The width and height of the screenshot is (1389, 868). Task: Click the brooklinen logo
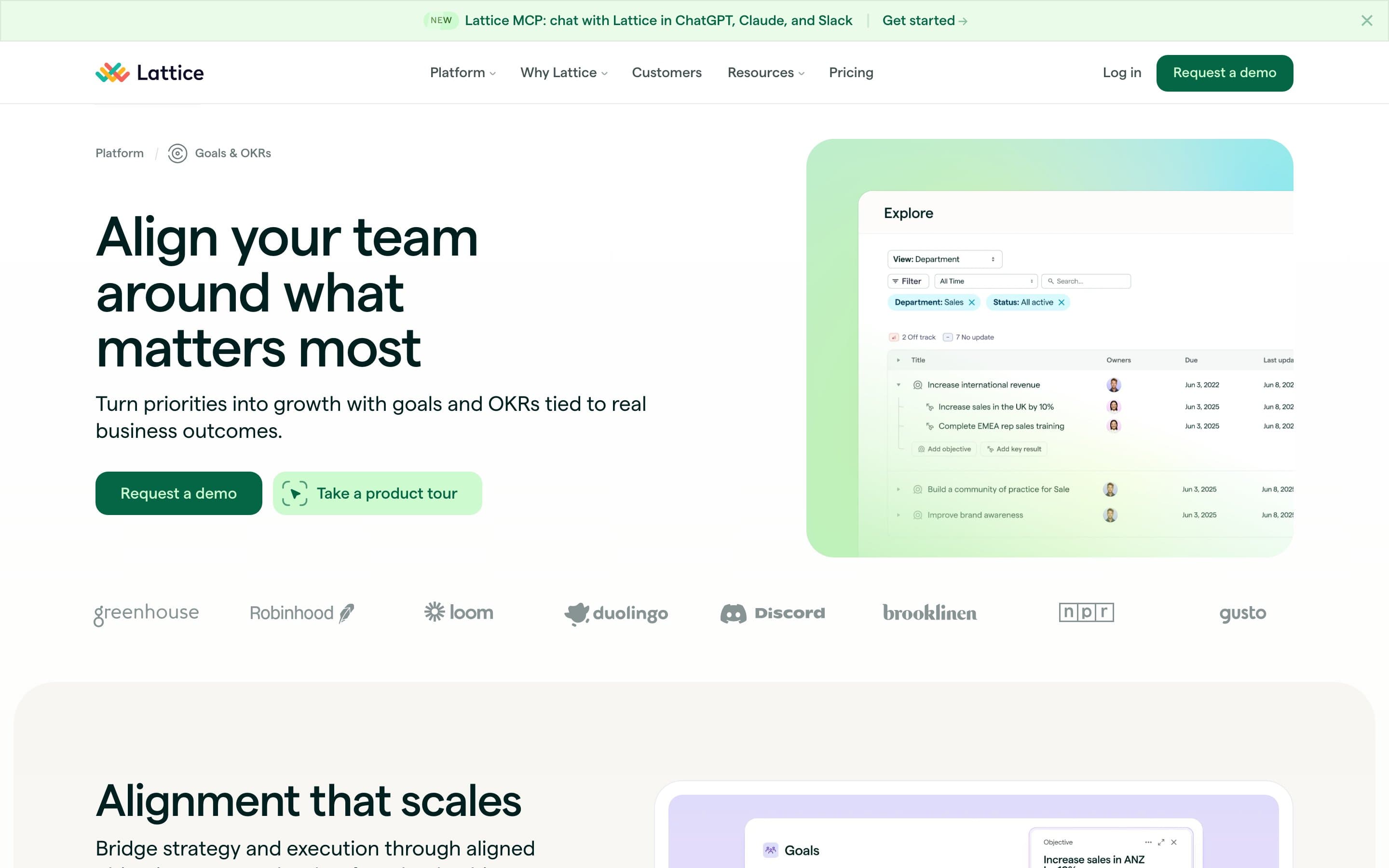point(929,613)
